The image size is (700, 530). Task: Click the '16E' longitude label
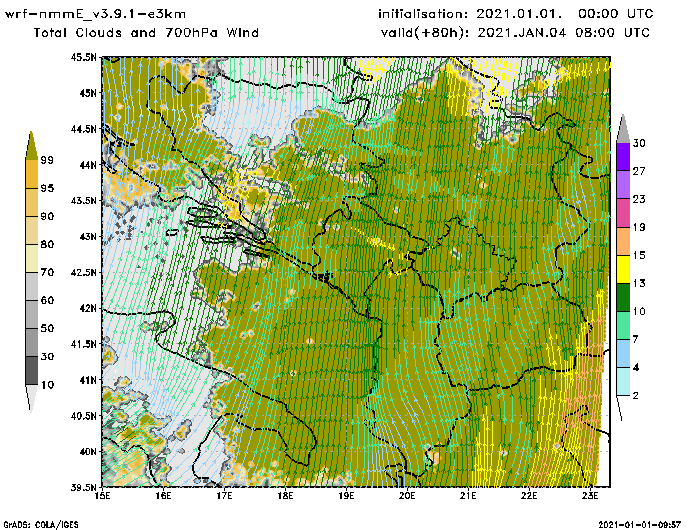coord(163,496)
